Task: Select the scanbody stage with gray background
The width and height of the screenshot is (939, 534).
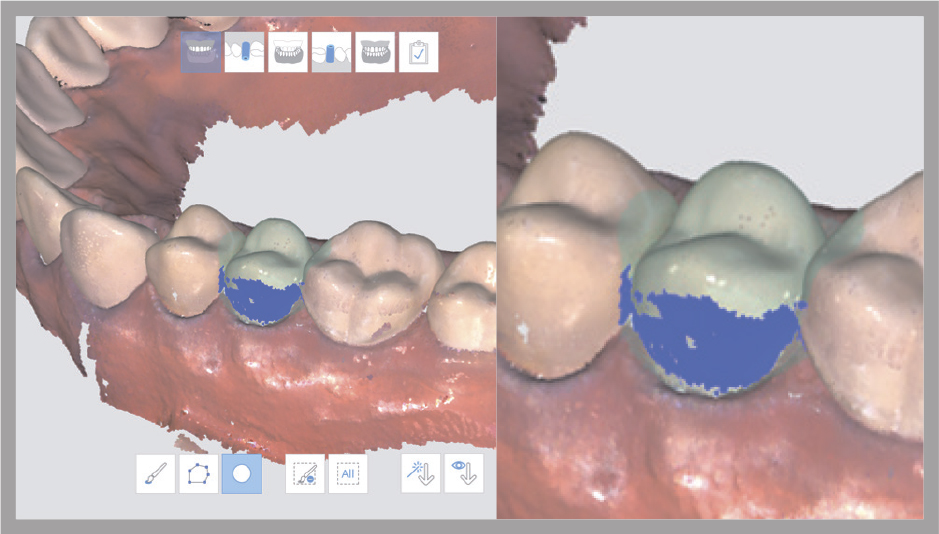Action: [331, 52]
